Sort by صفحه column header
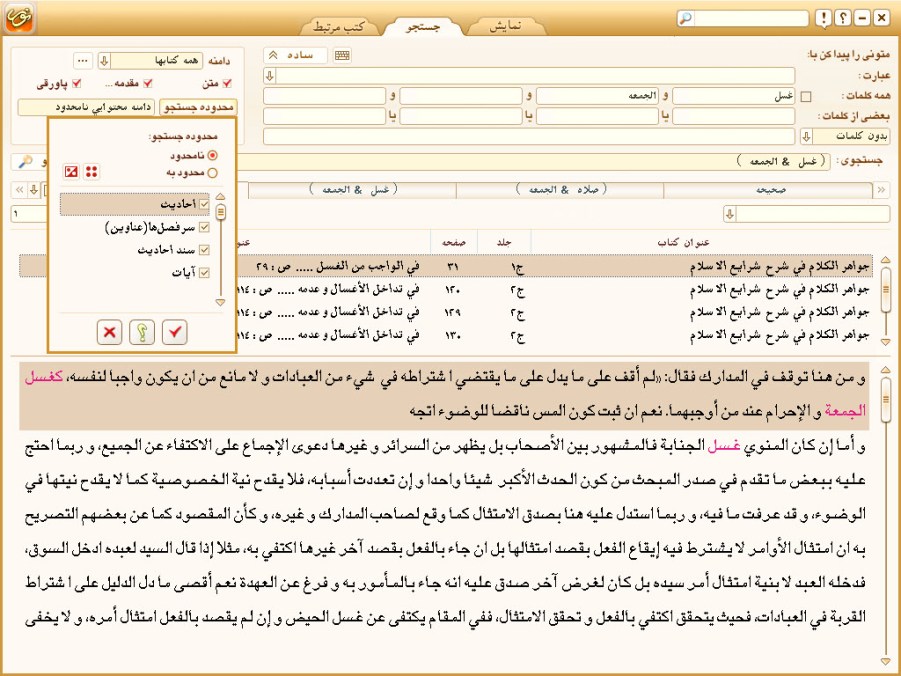Viewport: 901px width, 676px height. click(x=453, y=243)
